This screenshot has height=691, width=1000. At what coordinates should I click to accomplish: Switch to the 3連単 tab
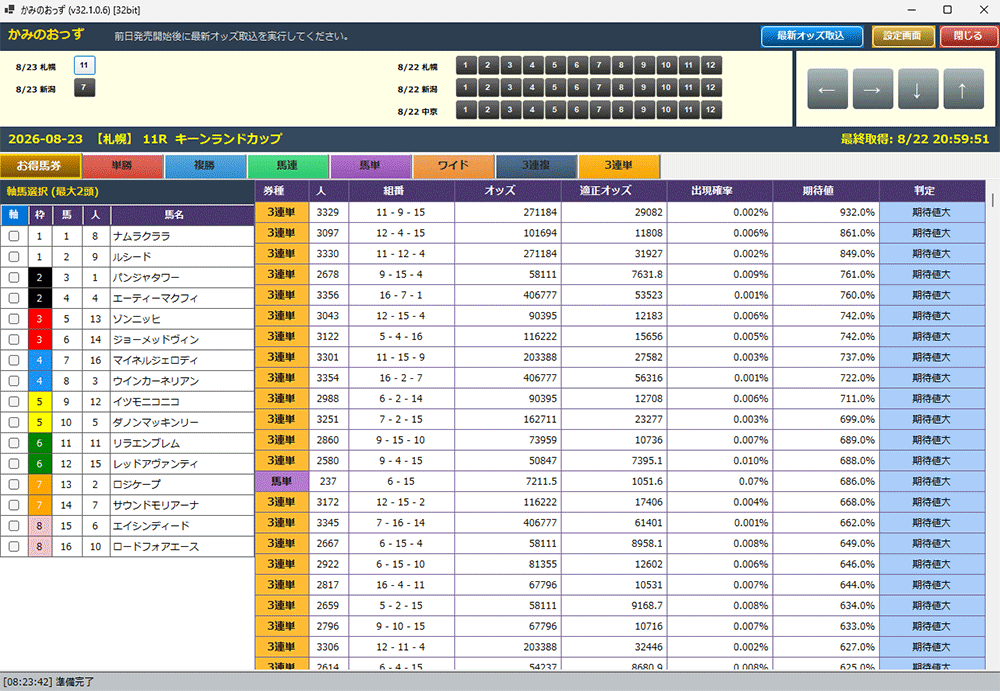[619, 166]
